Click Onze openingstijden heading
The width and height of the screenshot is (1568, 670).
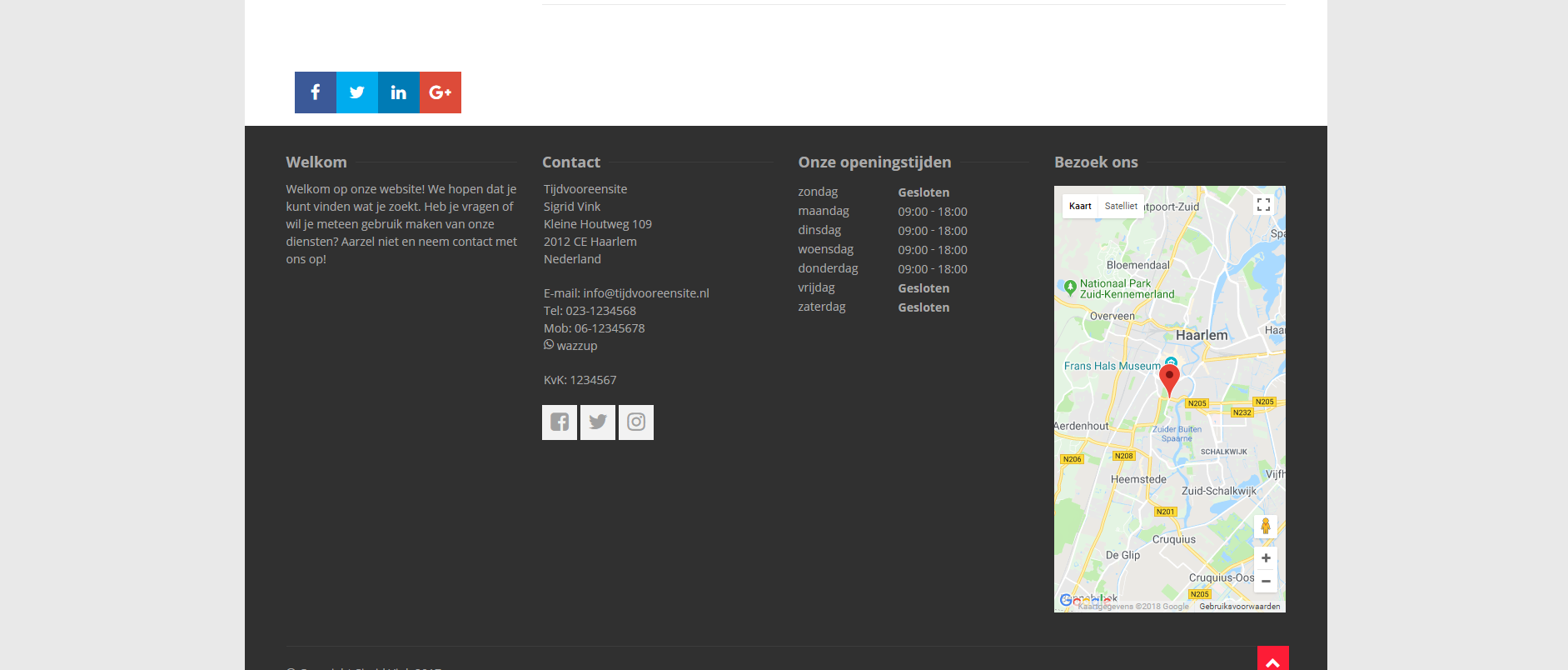pyautogui.click(x=874, y=162)
